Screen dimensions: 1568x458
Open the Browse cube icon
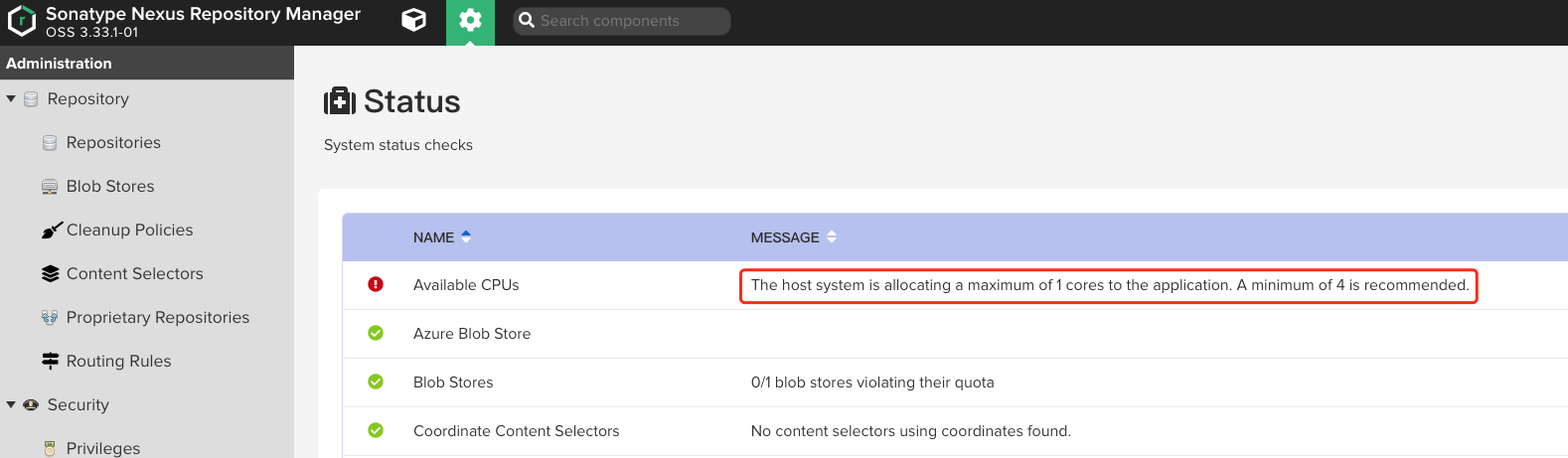[414, 21]
